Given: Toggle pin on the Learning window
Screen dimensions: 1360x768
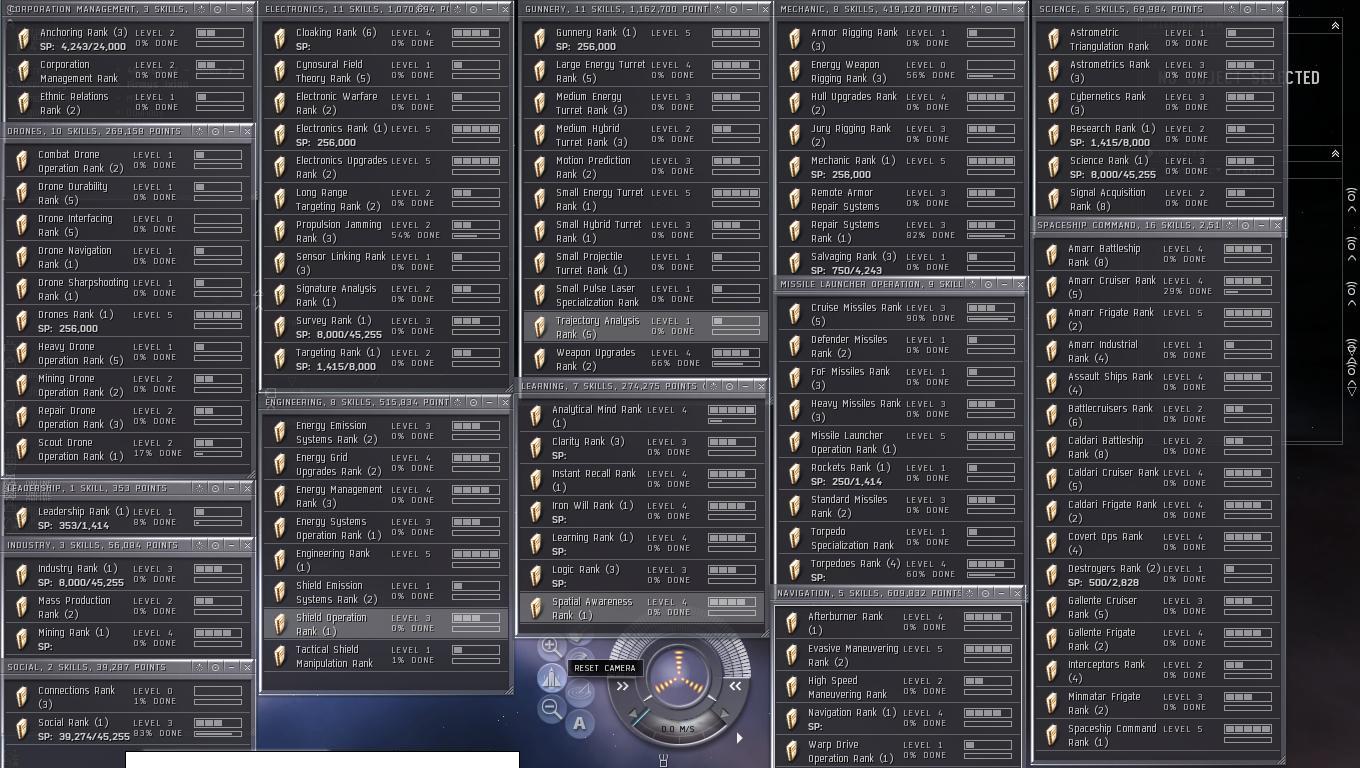Looking at the screenshot, I should coord(712,386).
